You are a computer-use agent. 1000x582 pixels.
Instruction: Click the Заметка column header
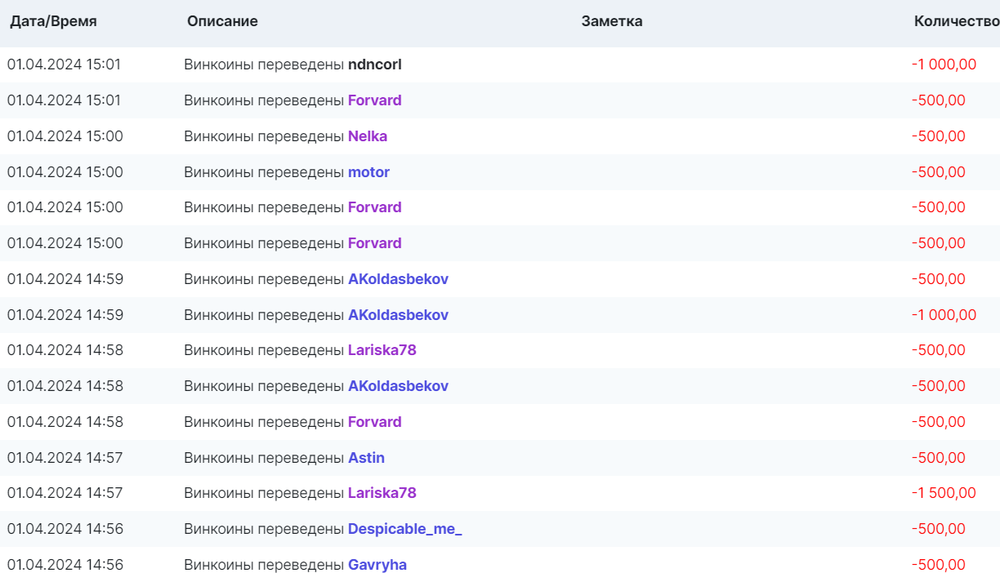[x=611, y=21]
